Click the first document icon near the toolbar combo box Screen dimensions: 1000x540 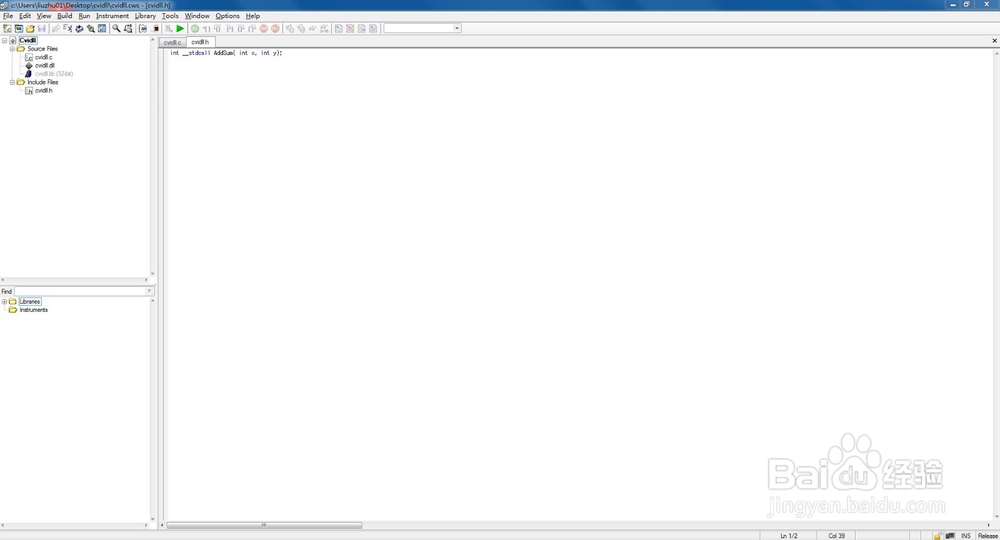point(339,29)
